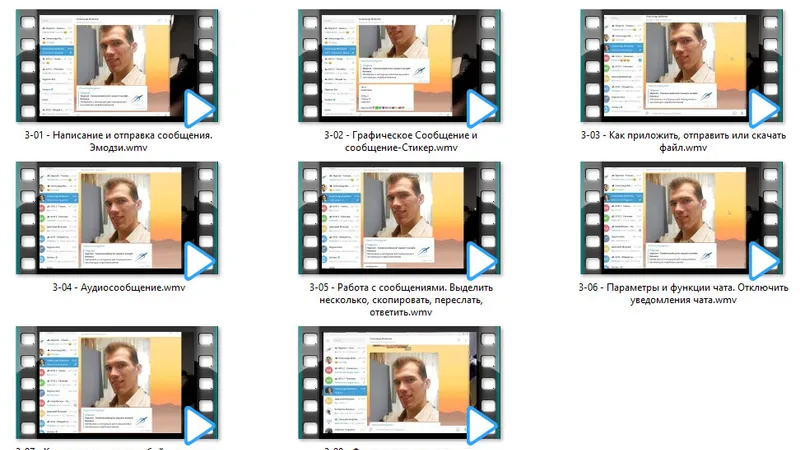
Task: Select the 3-07 video thumbnail in bottom row
Action: (117, 383)
